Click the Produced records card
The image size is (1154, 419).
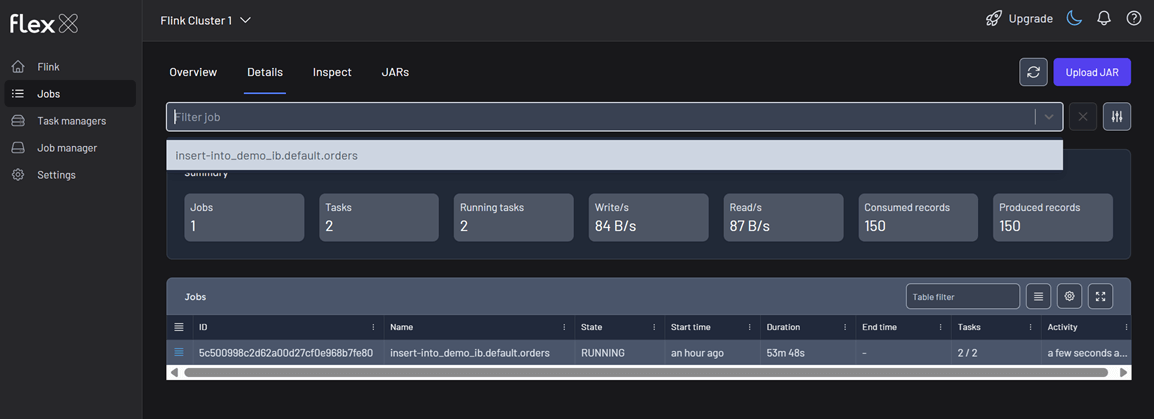pyautogui.click(x=1053, y=217)
